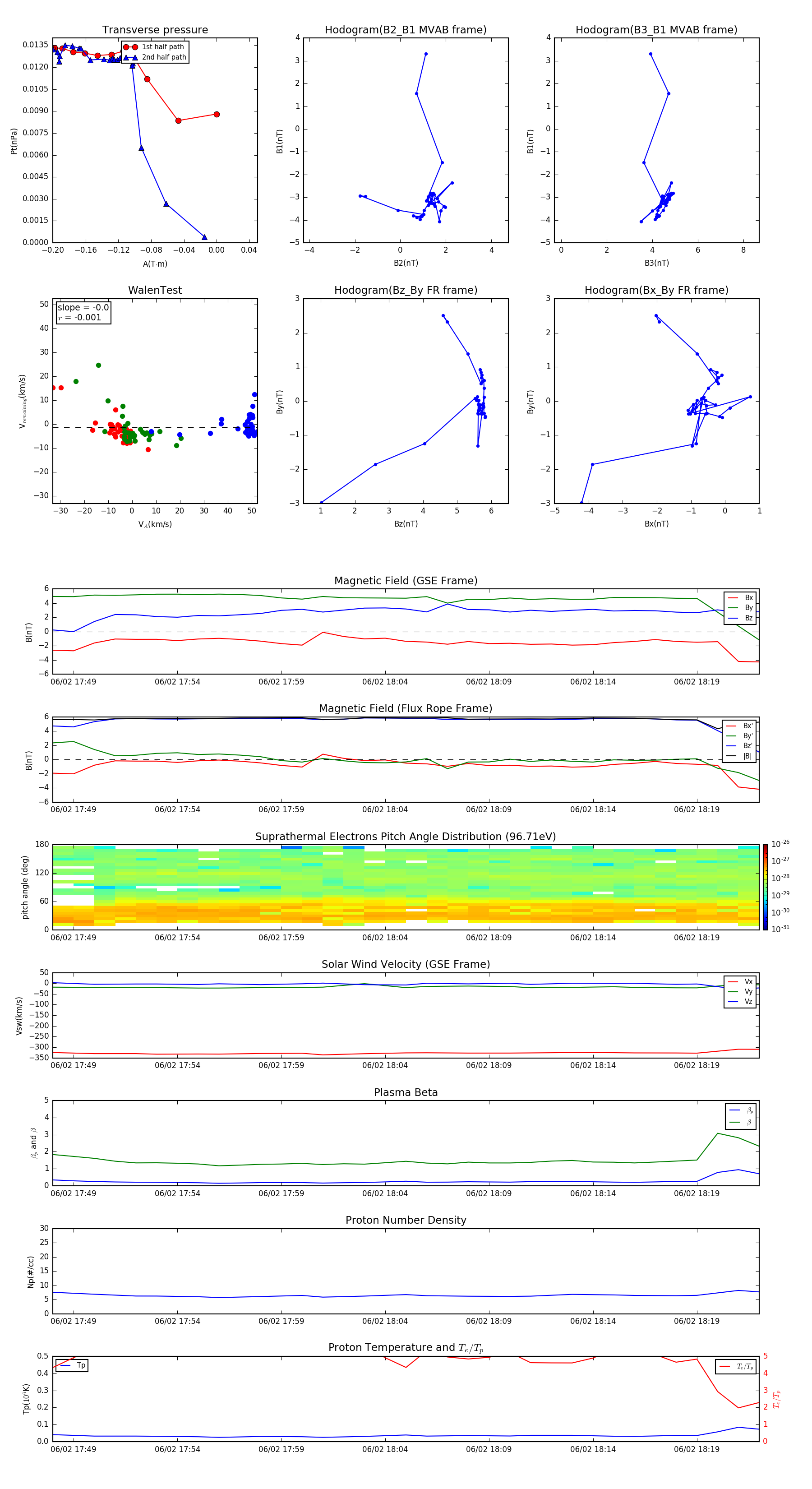This screenshot has height=1489, width=812.
Task: Click 'Hodogram(Bx_By FR frame)' title
Action: point(656,290)
